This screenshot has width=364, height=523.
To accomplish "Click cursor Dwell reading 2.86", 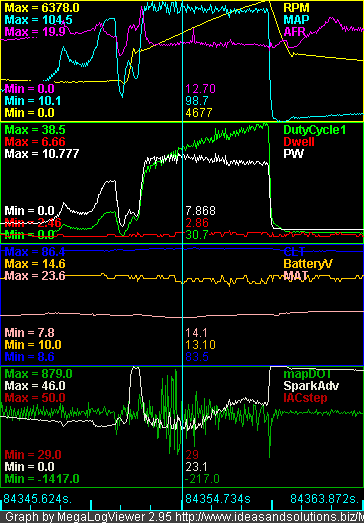I will click(x=197, y=223).
